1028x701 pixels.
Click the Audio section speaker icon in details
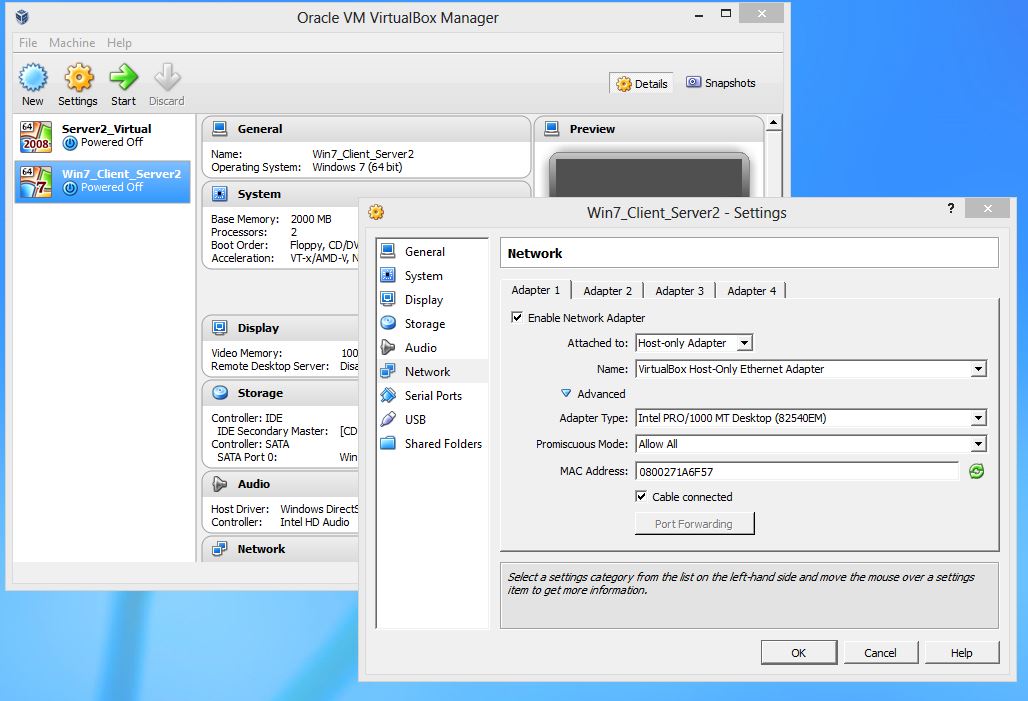220,483
